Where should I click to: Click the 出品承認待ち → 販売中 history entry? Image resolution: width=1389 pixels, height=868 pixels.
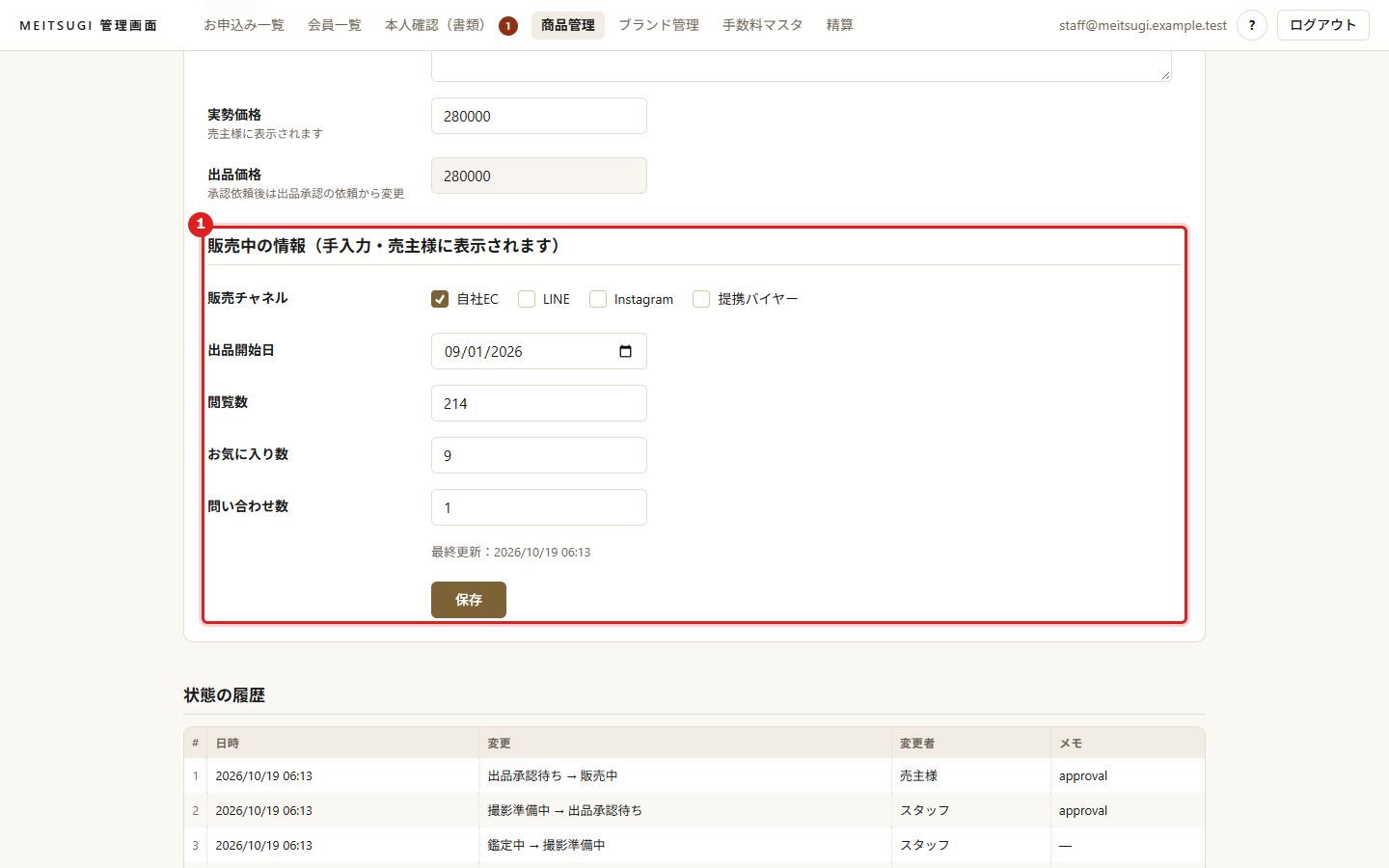pos(553,775)
